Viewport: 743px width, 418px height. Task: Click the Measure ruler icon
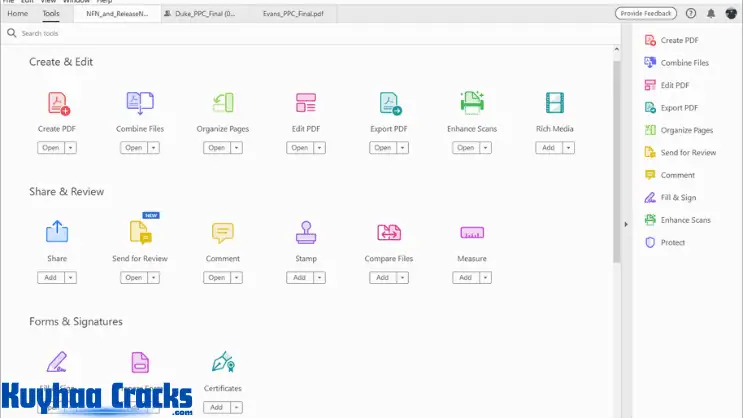[472, 232]
